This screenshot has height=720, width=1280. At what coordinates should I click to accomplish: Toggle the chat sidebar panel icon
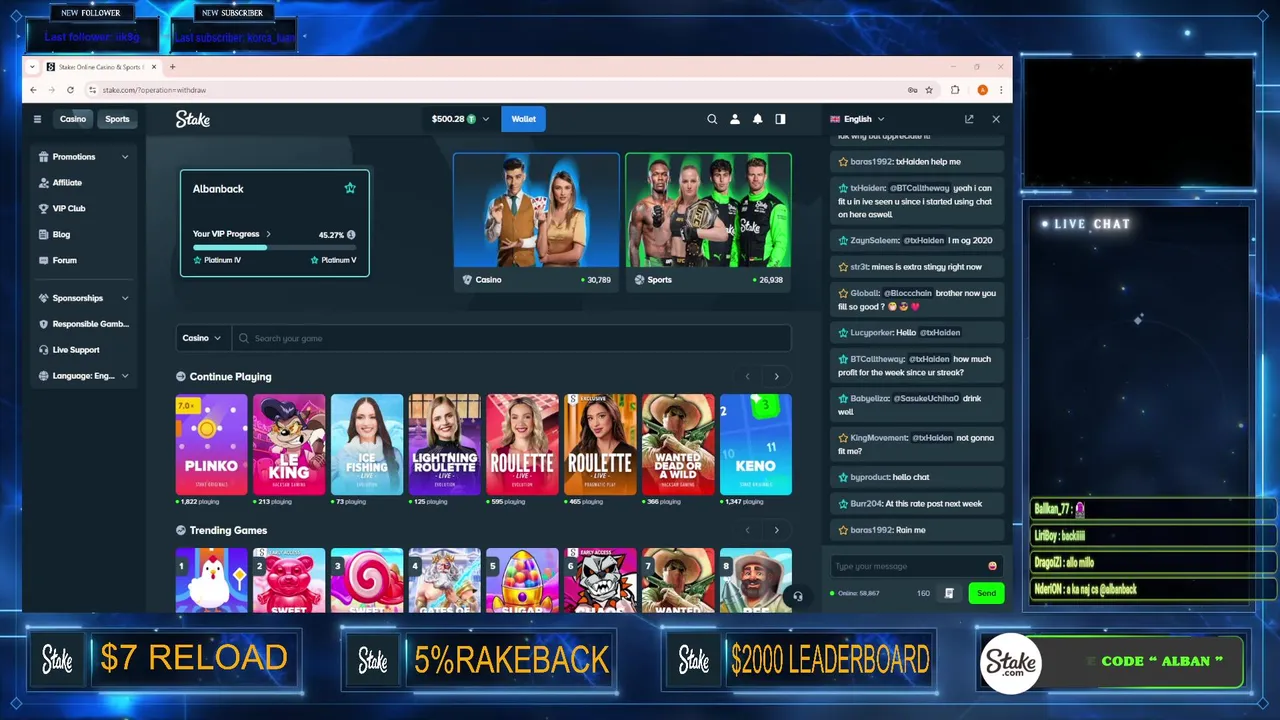coord(780,119)
